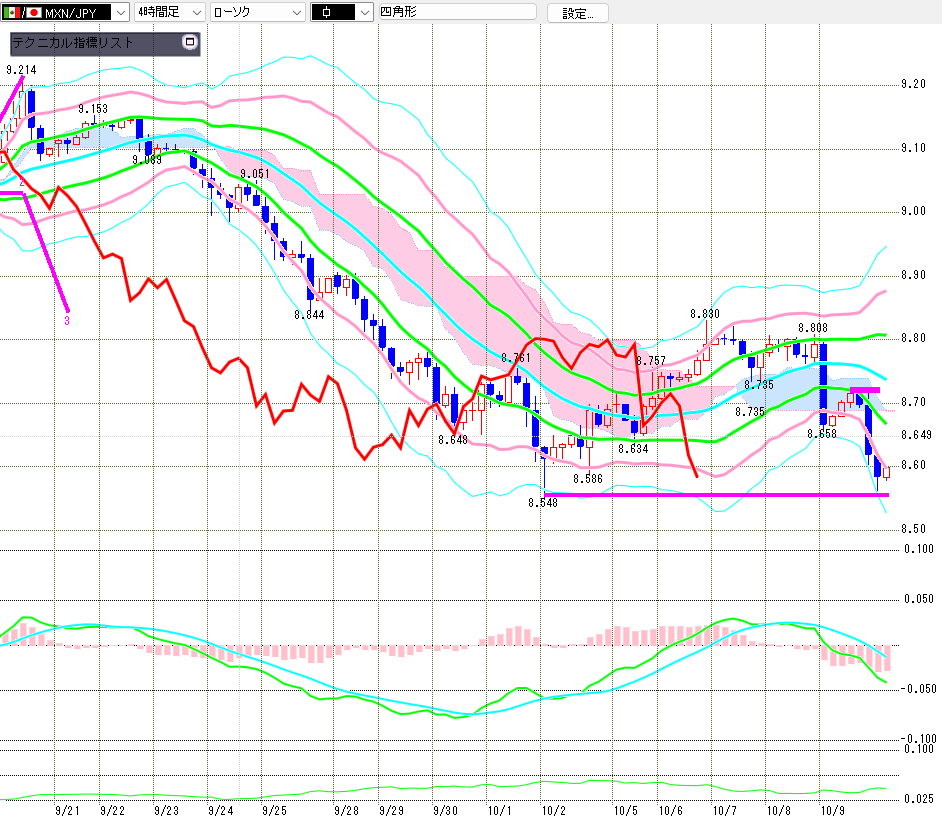Click the 9.089 price label
This screenshot has height=818, width=942.
click(147, 160)
